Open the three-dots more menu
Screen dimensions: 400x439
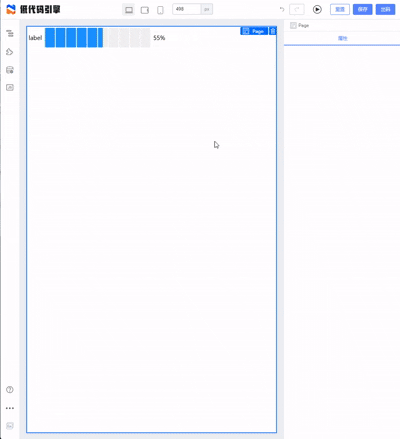click(10, 408)
